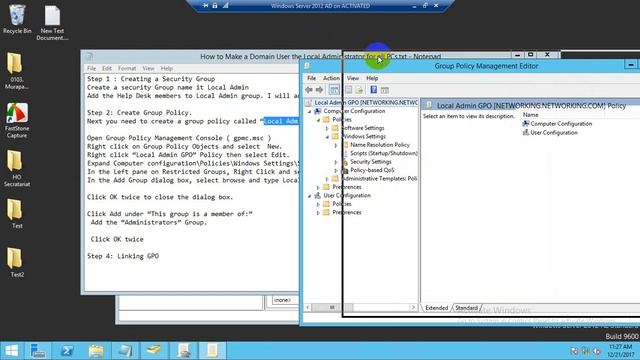
Task: Expand Security Settings tree node
Action: (x=336, y=162)
